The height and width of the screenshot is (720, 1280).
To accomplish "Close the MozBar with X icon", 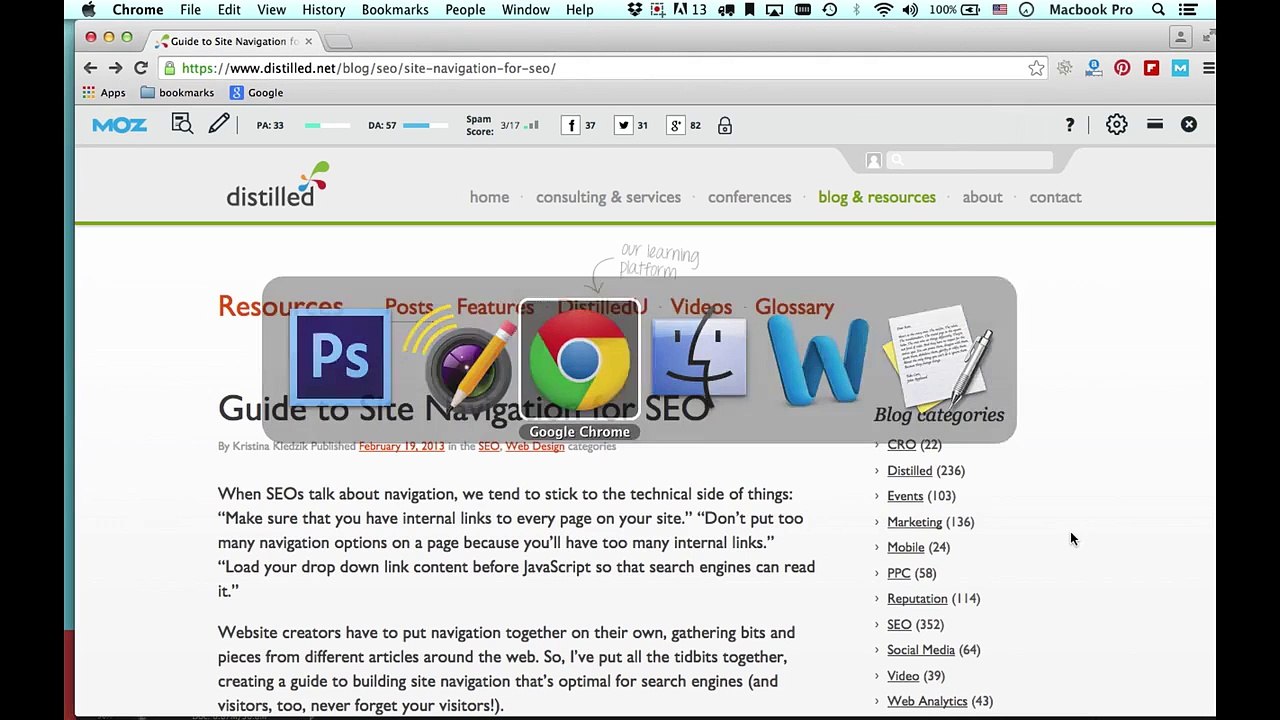I will tap(1188, 125).
